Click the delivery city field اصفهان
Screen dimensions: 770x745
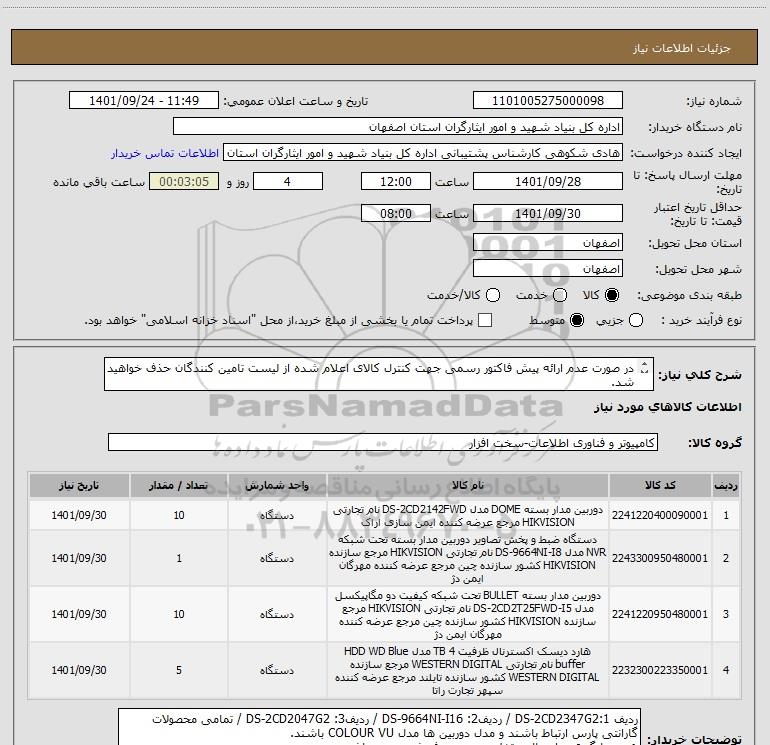(548, 269)
